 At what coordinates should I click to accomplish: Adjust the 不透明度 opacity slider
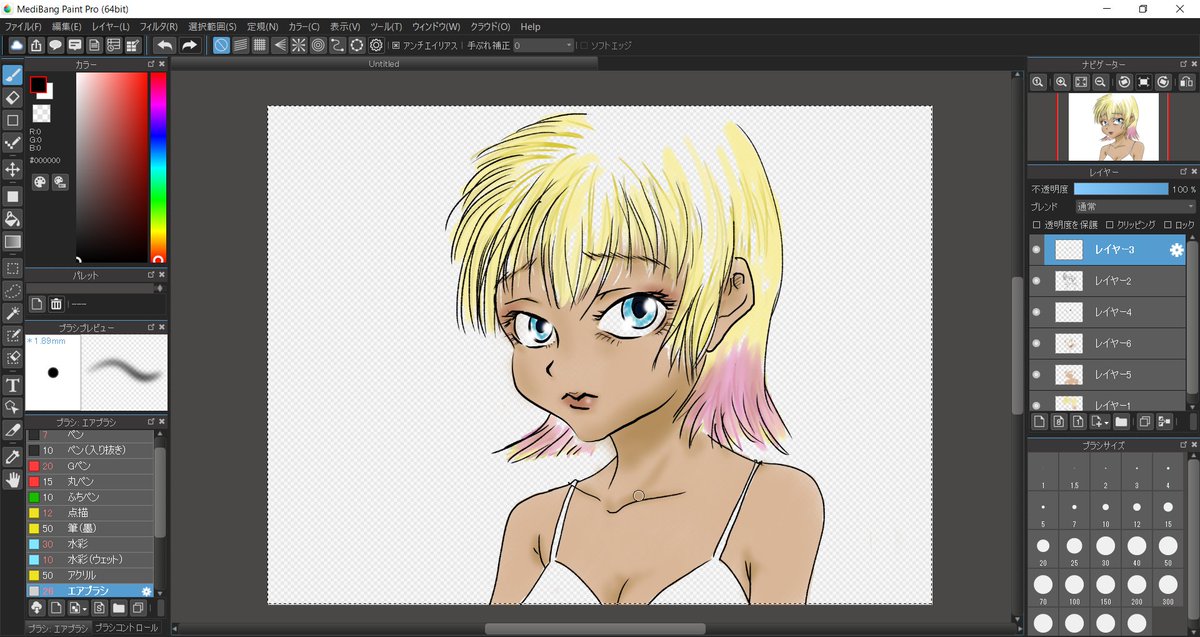tap(1121, 188)
